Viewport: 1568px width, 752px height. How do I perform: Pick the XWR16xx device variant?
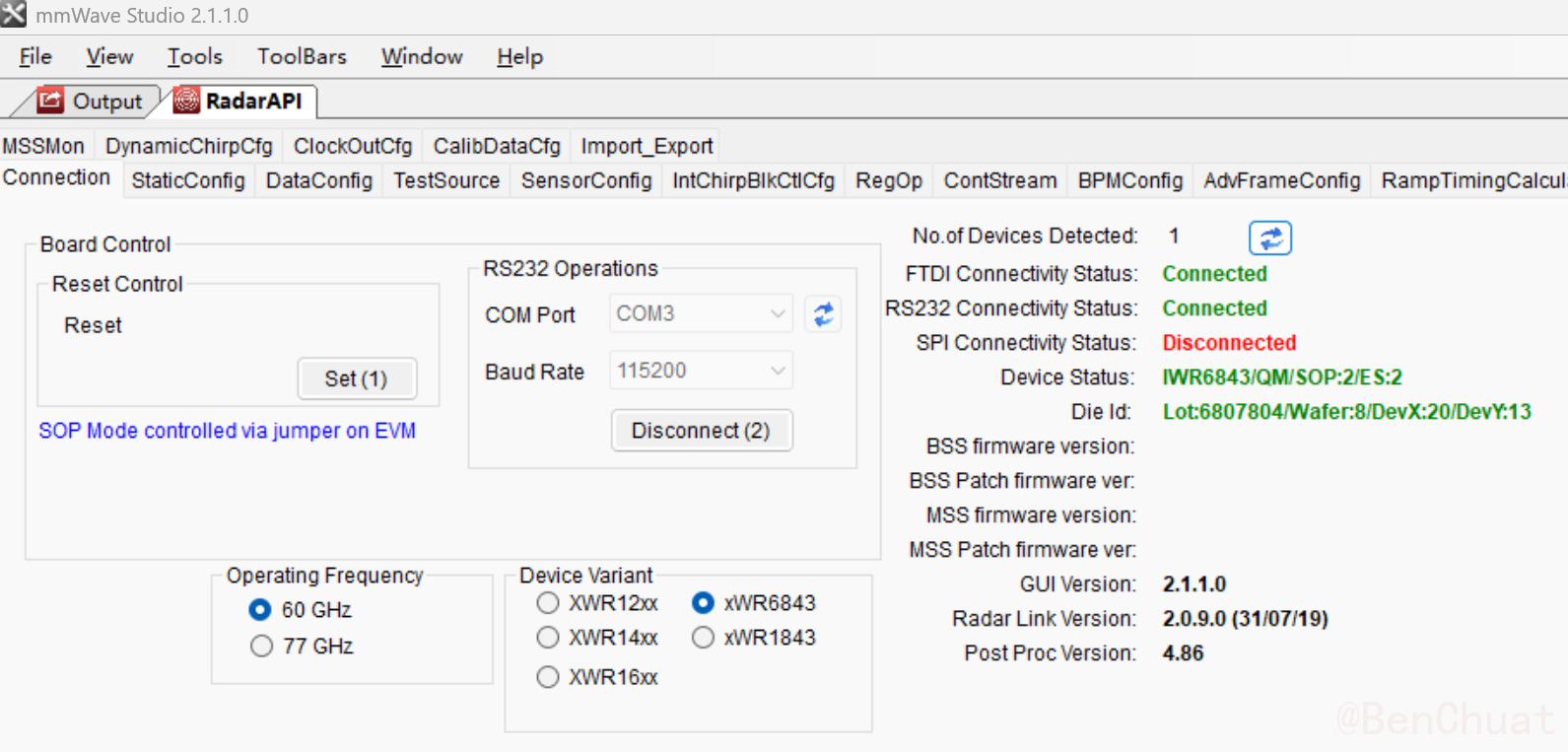coord(548,677)
